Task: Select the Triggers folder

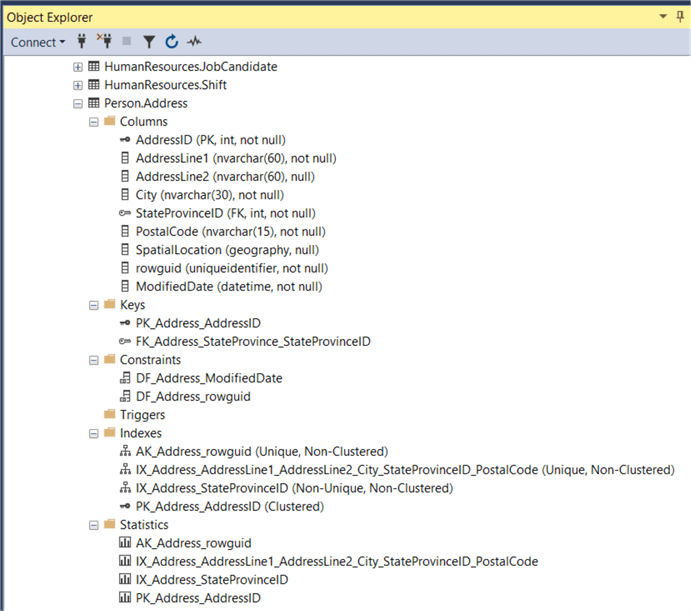Action: pyautogui.click(x=142, y=414)
